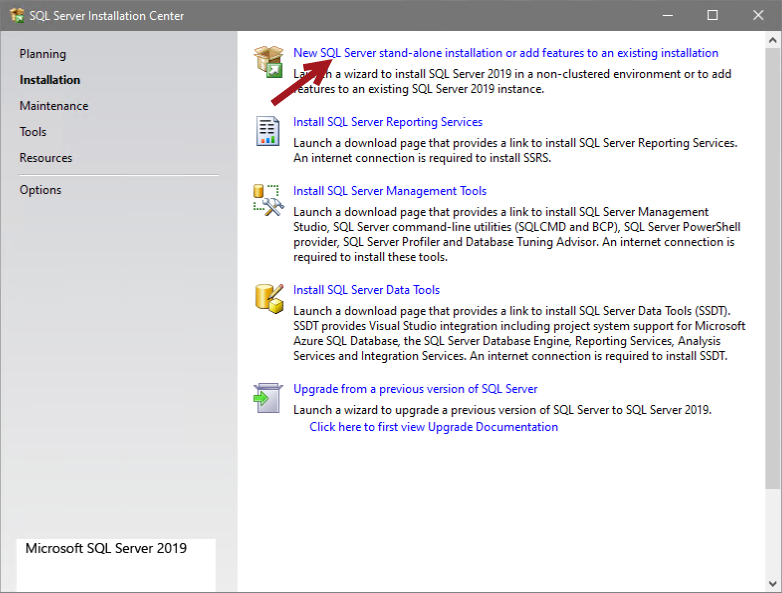Click the 'required to install these tools' text
This screenshot has height=593, width=782.
[371, 257]
